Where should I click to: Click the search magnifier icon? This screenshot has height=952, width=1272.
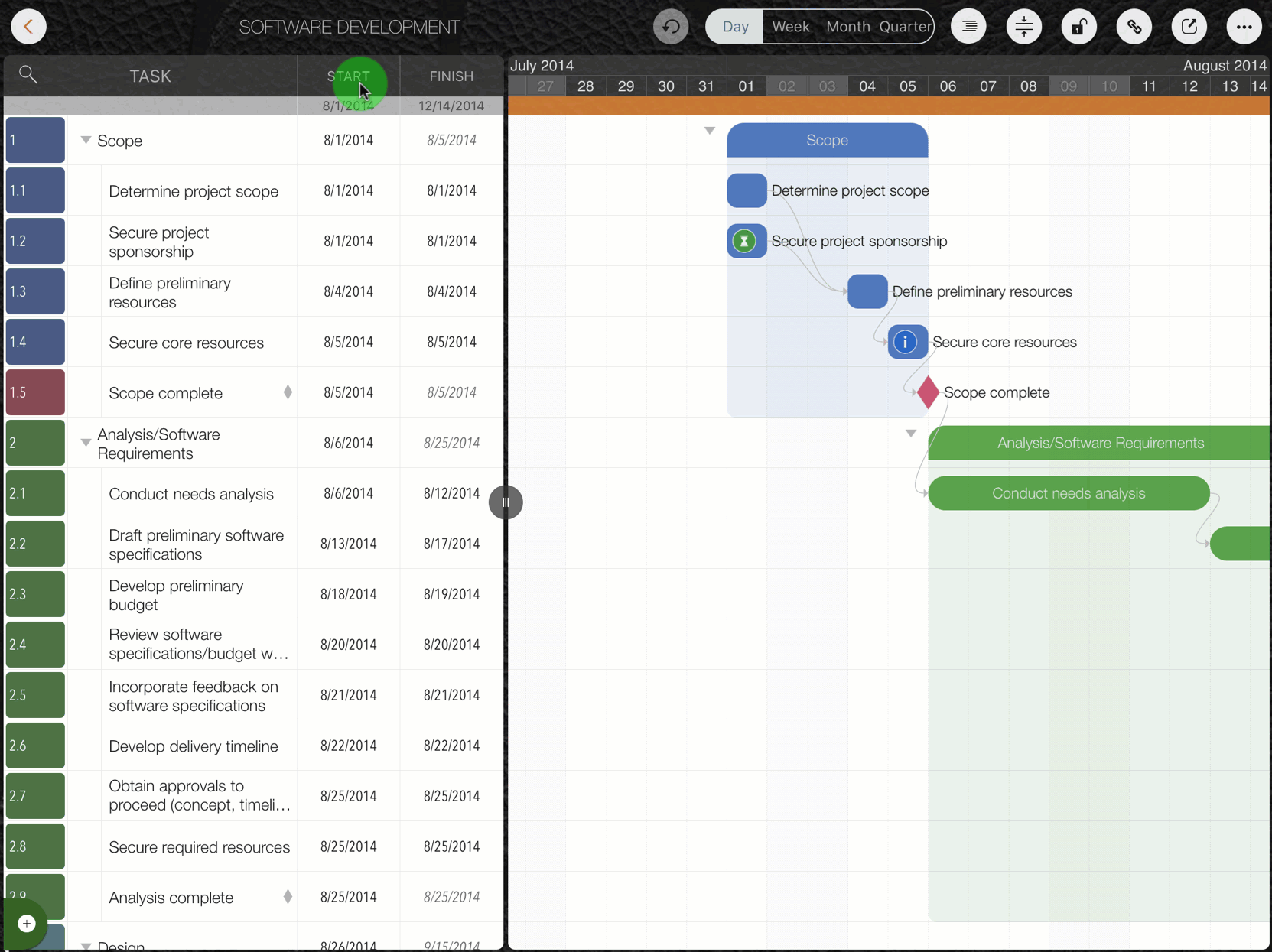click(x=28, y=75)
